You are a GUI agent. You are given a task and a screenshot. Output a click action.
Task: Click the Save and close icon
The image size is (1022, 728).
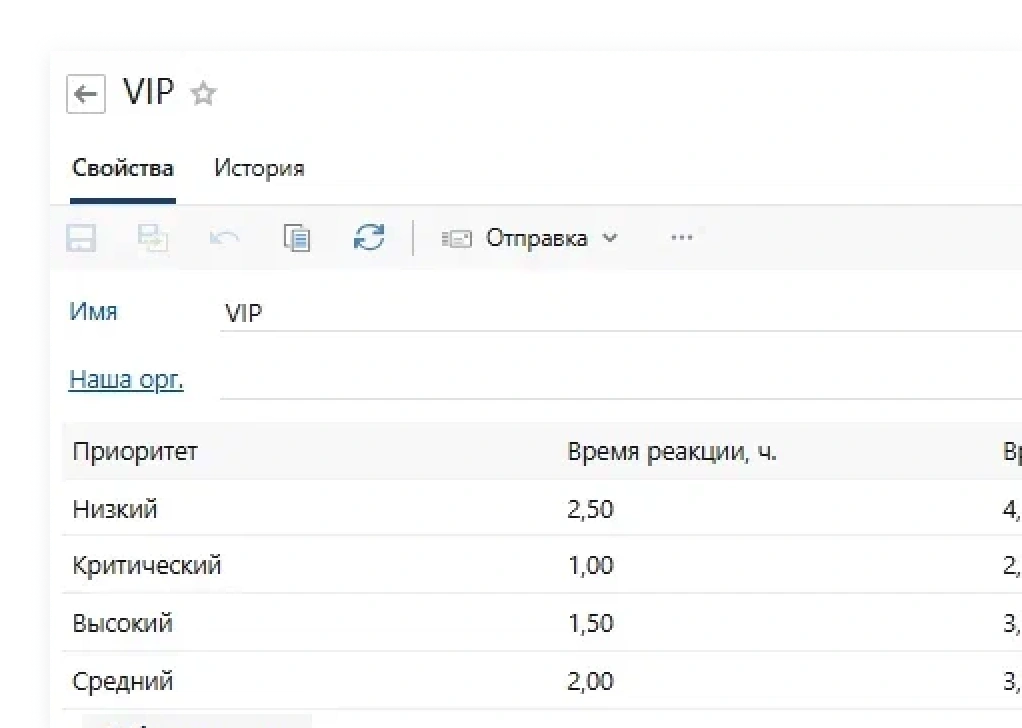153,238
